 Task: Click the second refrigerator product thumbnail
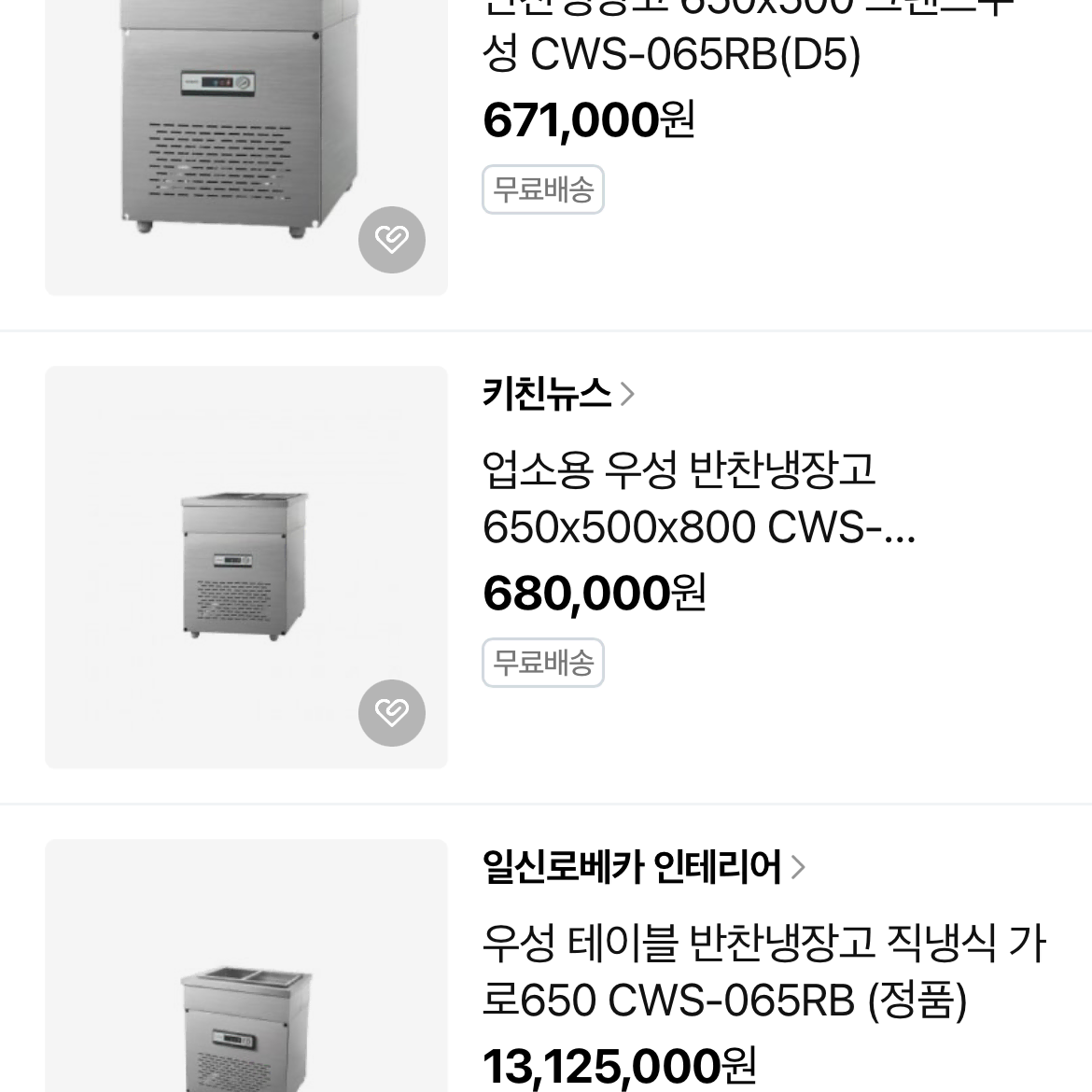[245, 567]
